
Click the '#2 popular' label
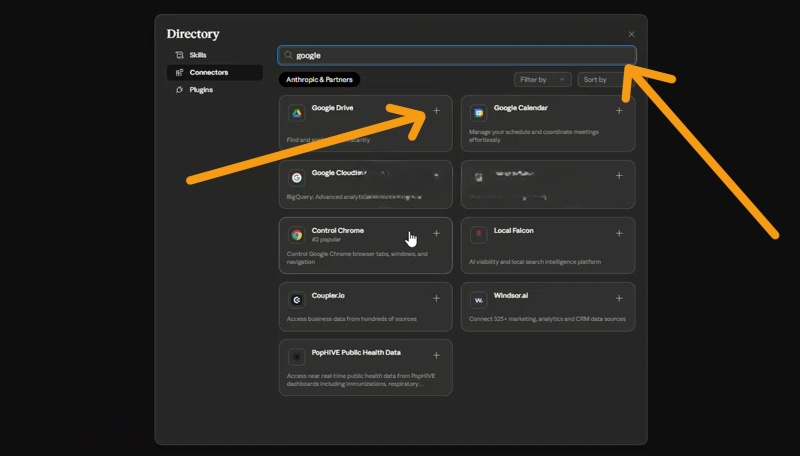(326, 240)
